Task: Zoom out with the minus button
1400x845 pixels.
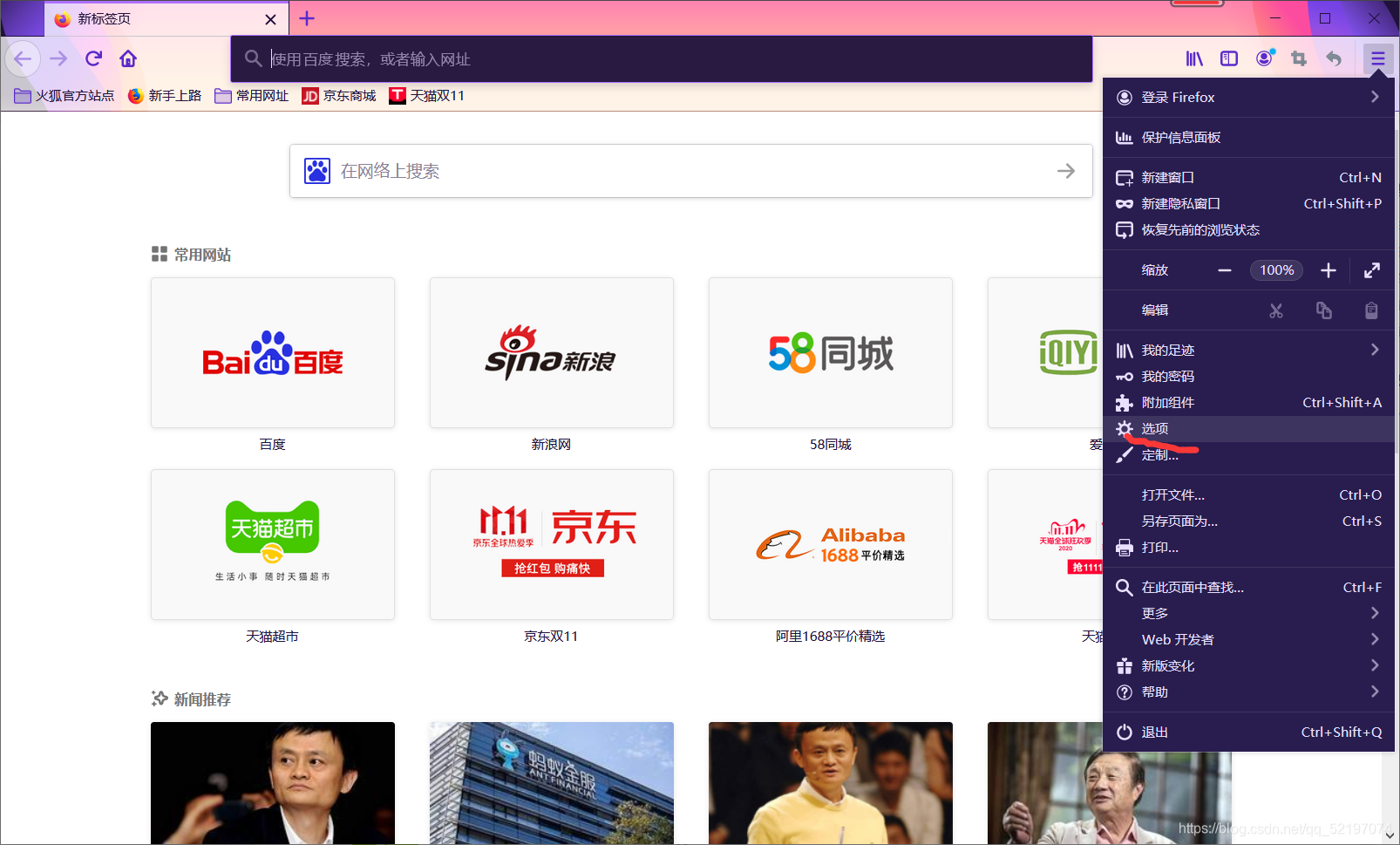Action: [x=1225, y=270]
